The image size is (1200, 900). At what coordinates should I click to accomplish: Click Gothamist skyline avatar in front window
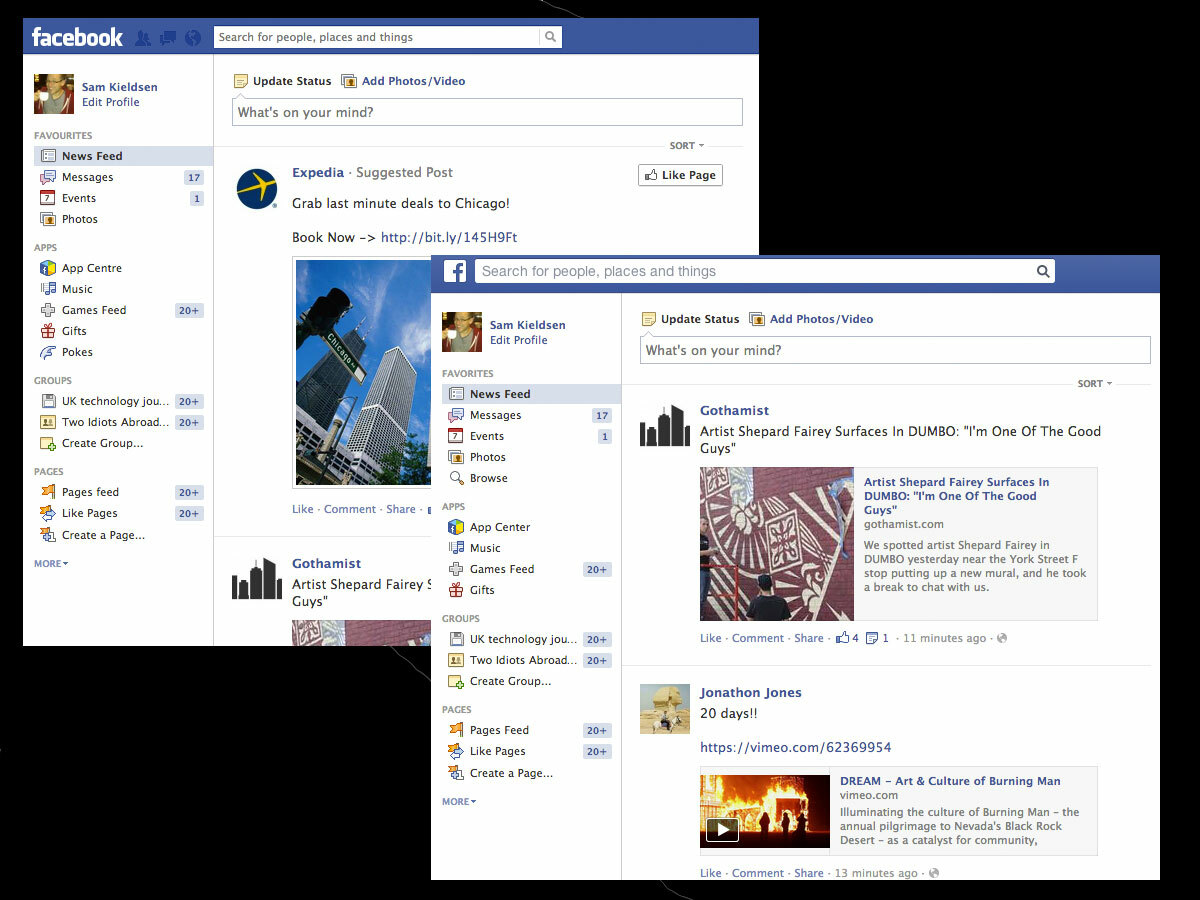tap(665, 425)
